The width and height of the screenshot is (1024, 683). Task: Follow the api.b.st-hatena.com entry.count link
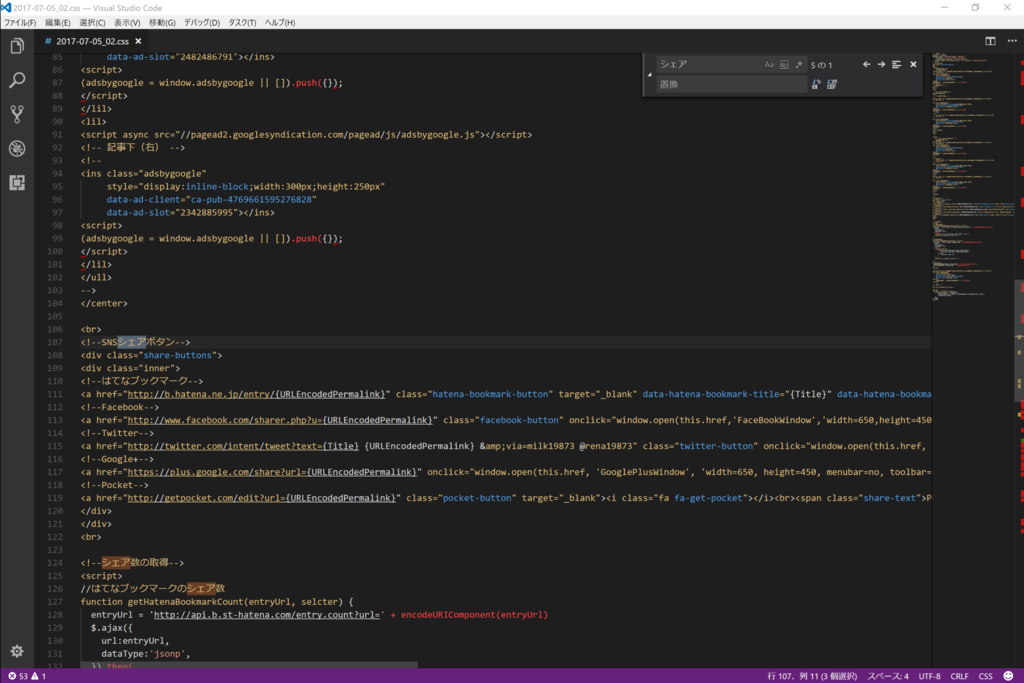click(267, 614)
